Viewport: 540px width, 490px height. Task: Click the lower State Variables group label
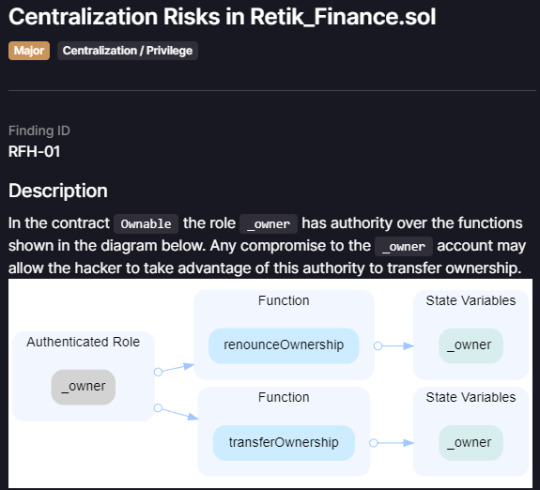[471, 397]
